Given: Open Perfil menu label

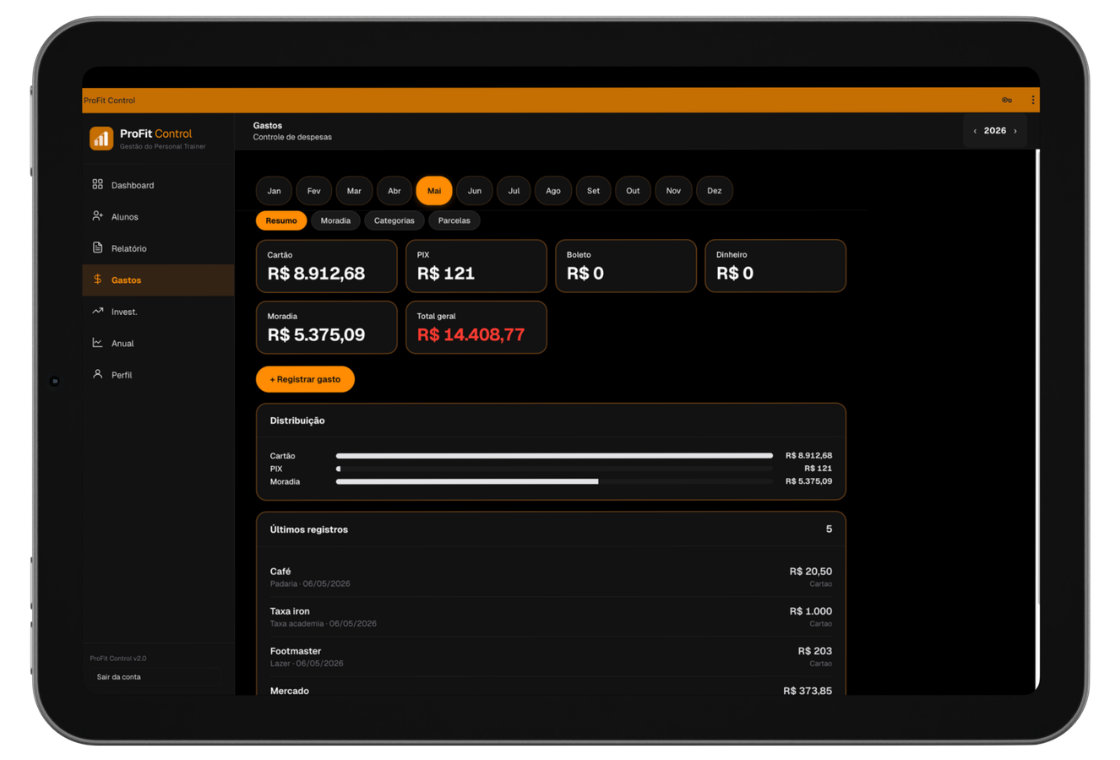Looking at the screenshot, I should 121,374.
